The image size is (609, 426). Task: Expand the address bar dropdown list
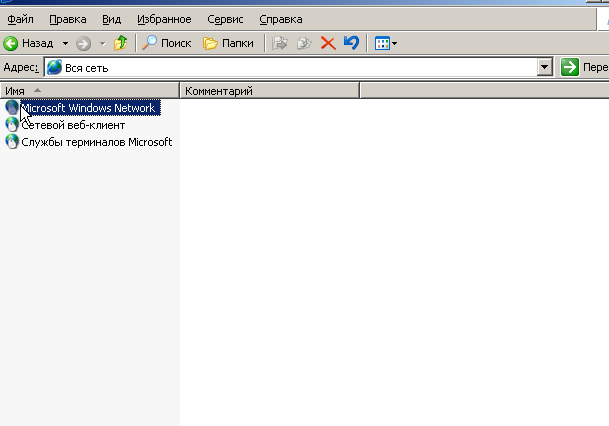545,68
